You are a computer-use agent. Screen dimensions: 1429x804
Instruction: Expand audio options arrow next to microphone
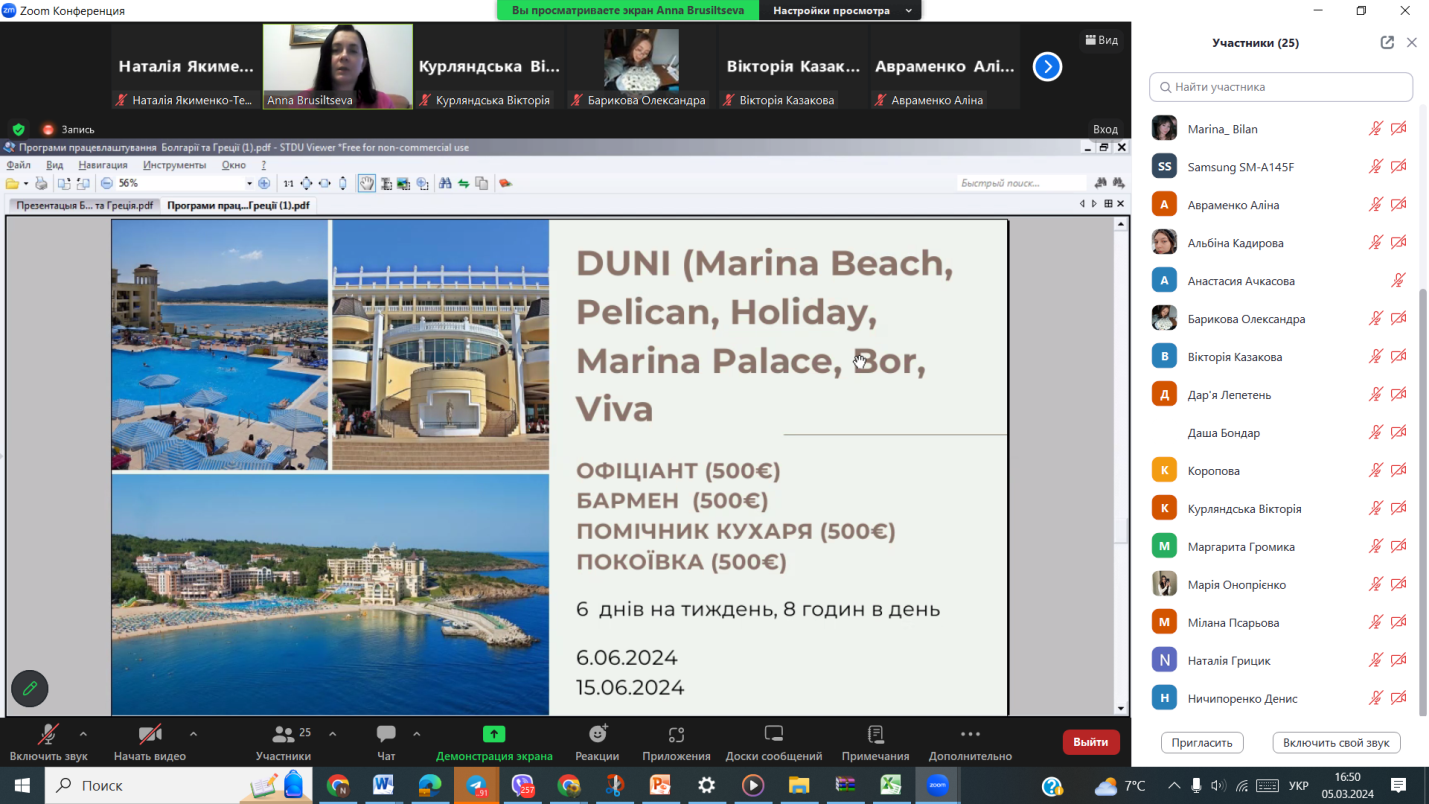[83, 734]
